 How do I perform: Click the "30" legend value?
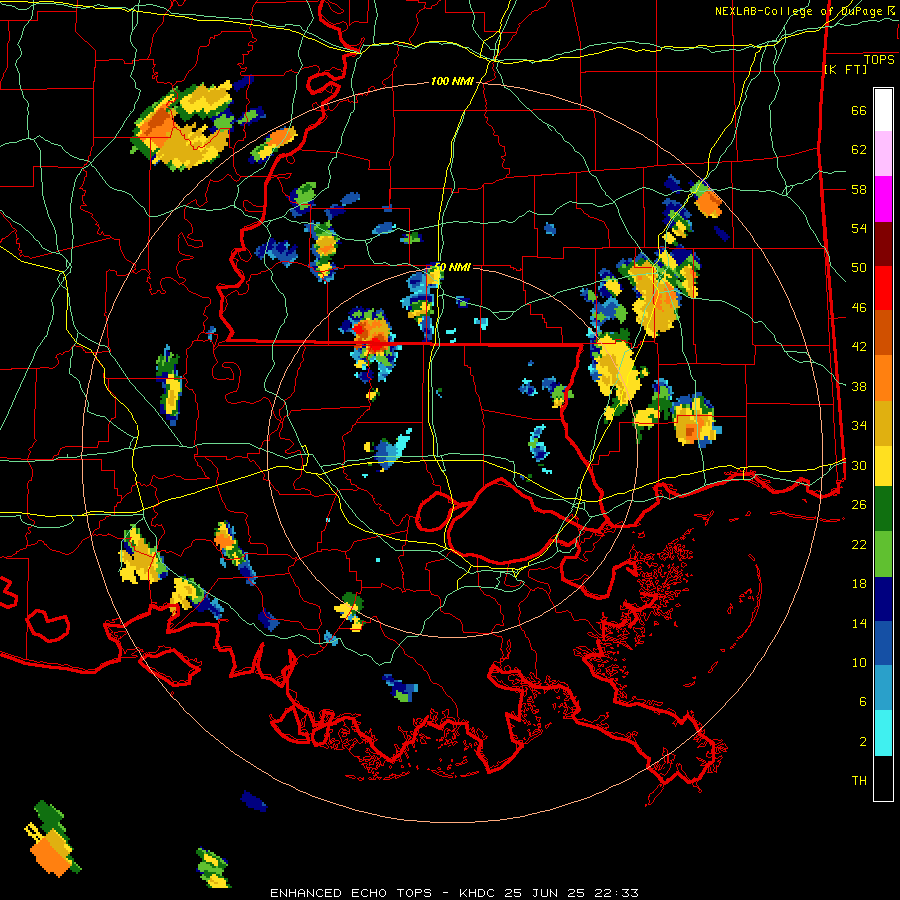click(x=859, y=465)
